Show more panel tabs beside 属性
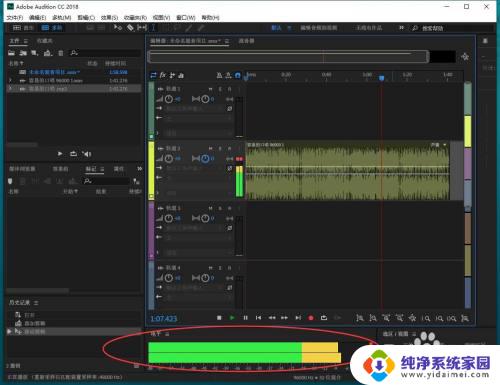The width and height of the screenshot is (500, 385). point(139,169)
